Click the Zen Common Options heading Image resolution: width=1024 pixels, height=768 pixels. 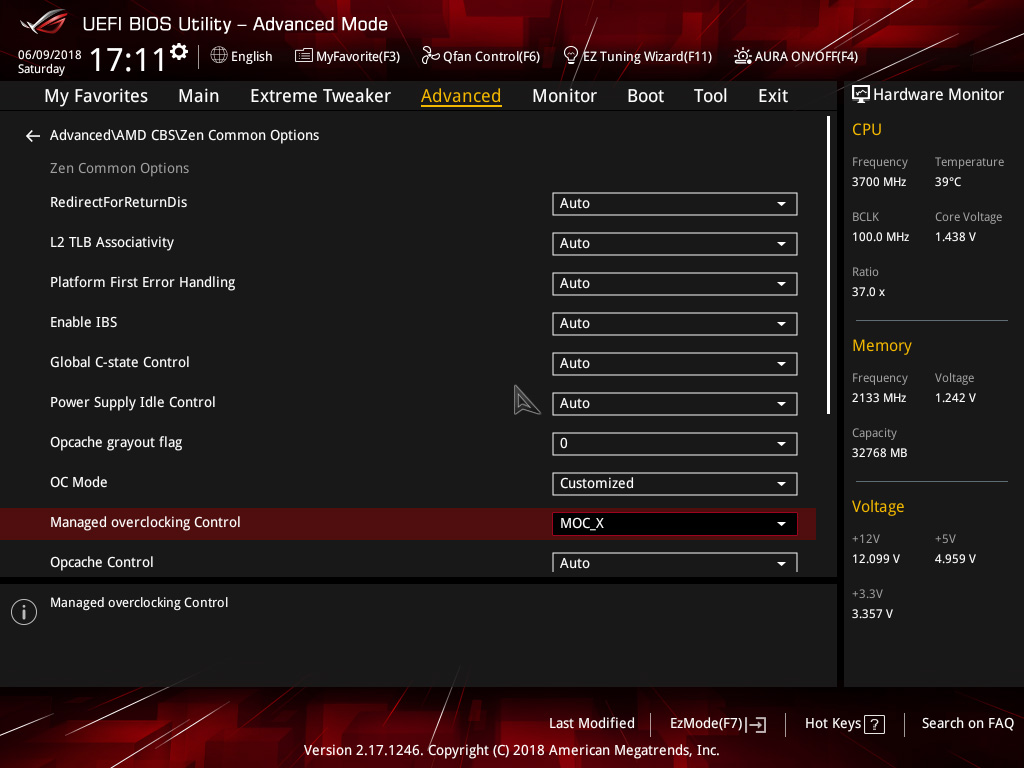120,168
